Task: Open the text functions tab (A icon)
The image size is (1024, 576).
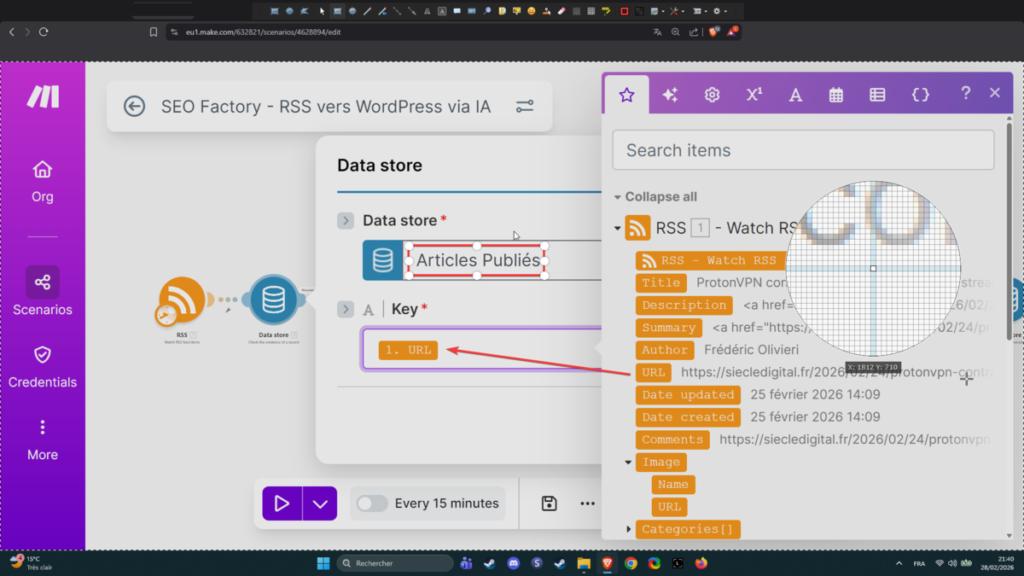Action: [796, 94]
